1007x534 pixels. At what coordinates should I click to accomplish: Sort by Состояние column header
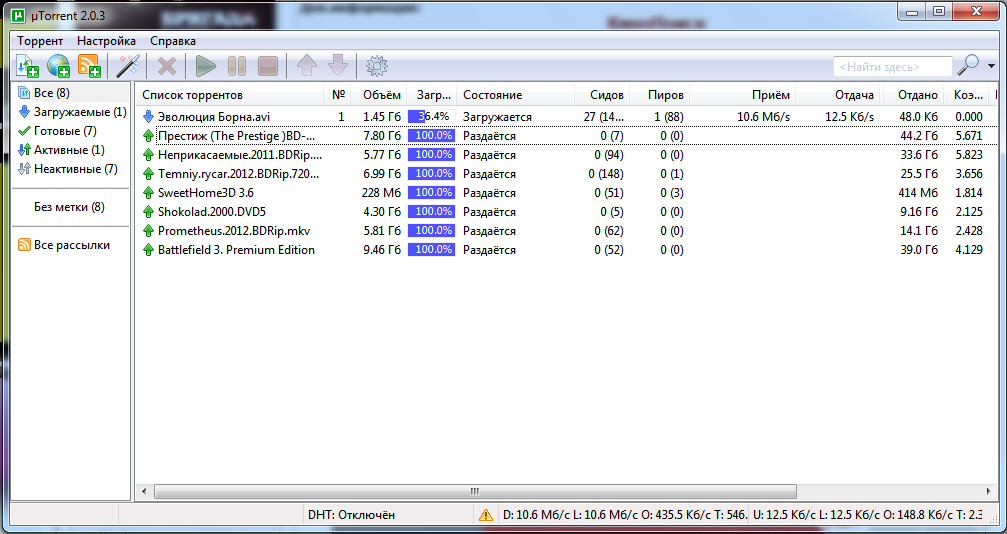pyautogui.click(x=516, y=95)
